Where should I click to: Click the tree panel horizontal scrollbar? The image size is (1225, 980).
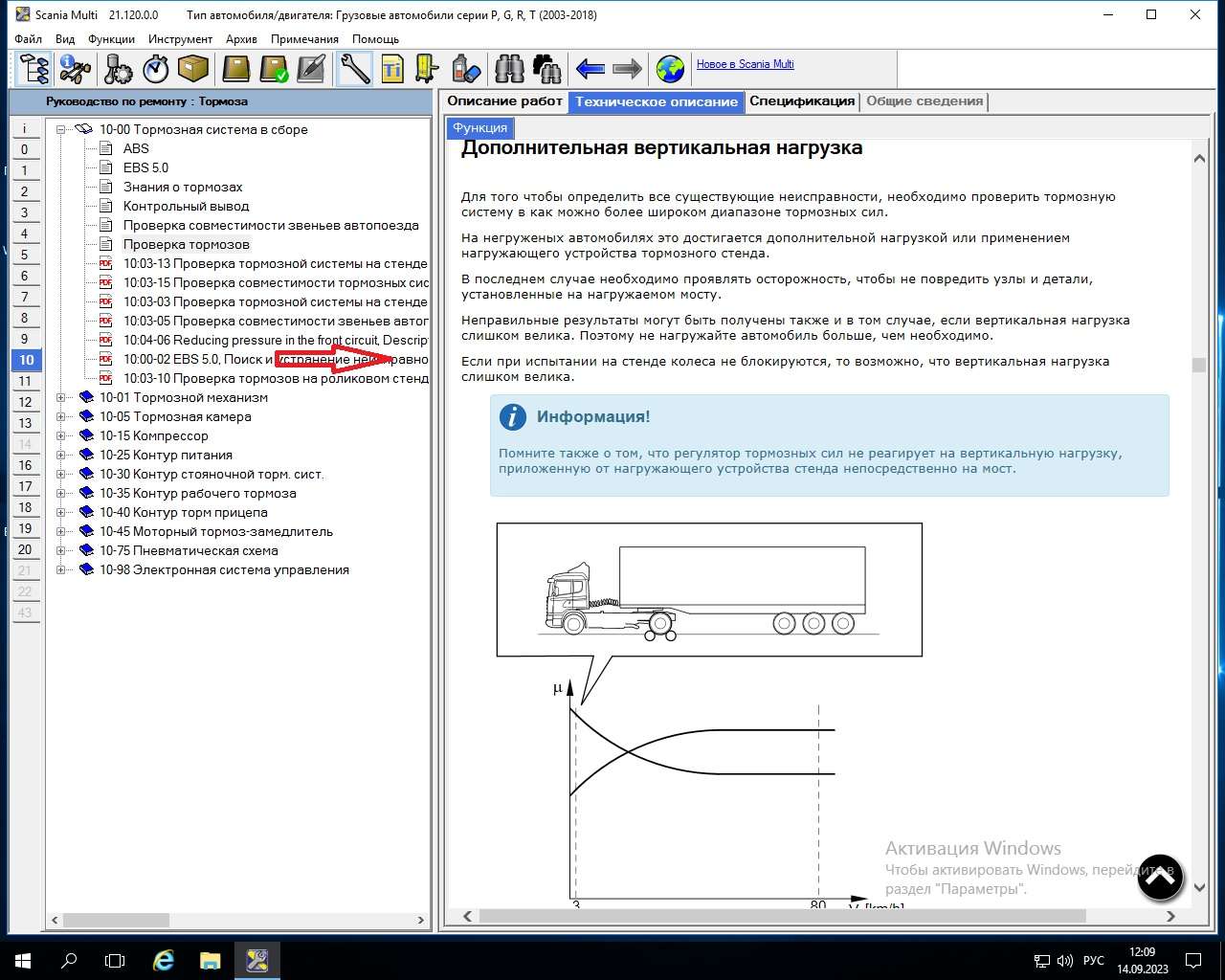(237, 920)
